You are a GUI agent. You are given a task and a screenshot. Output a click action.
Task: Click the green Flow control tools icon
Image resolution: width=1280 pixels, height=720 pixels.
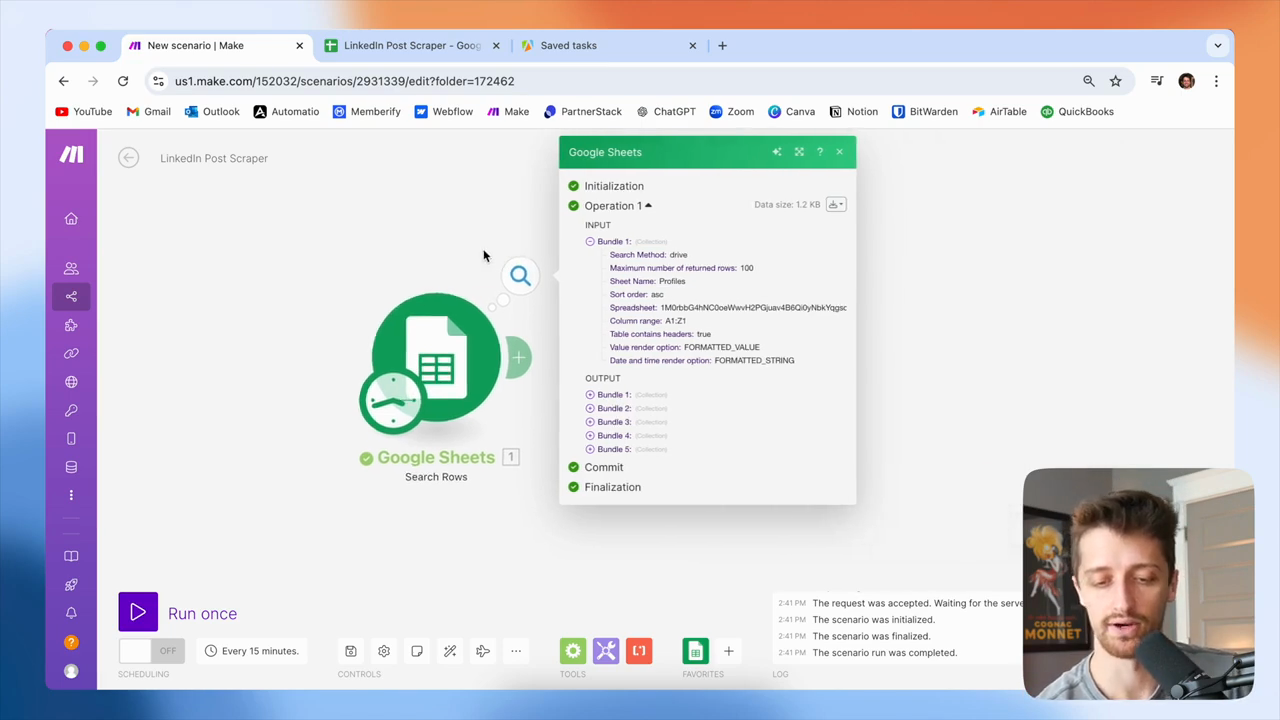point(573,651)
